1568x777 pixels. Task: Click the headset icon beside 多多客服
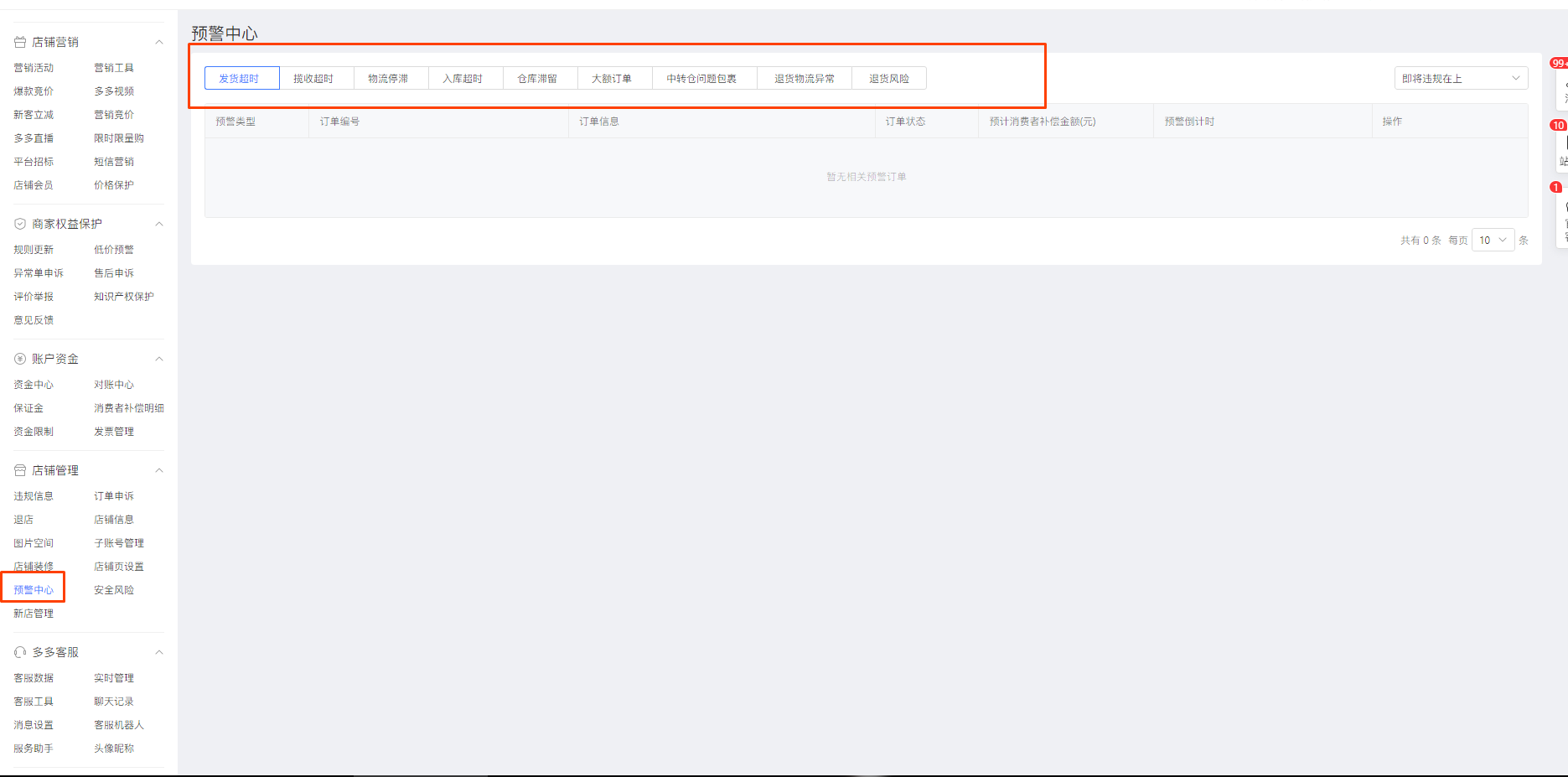(x=20, y=652)
